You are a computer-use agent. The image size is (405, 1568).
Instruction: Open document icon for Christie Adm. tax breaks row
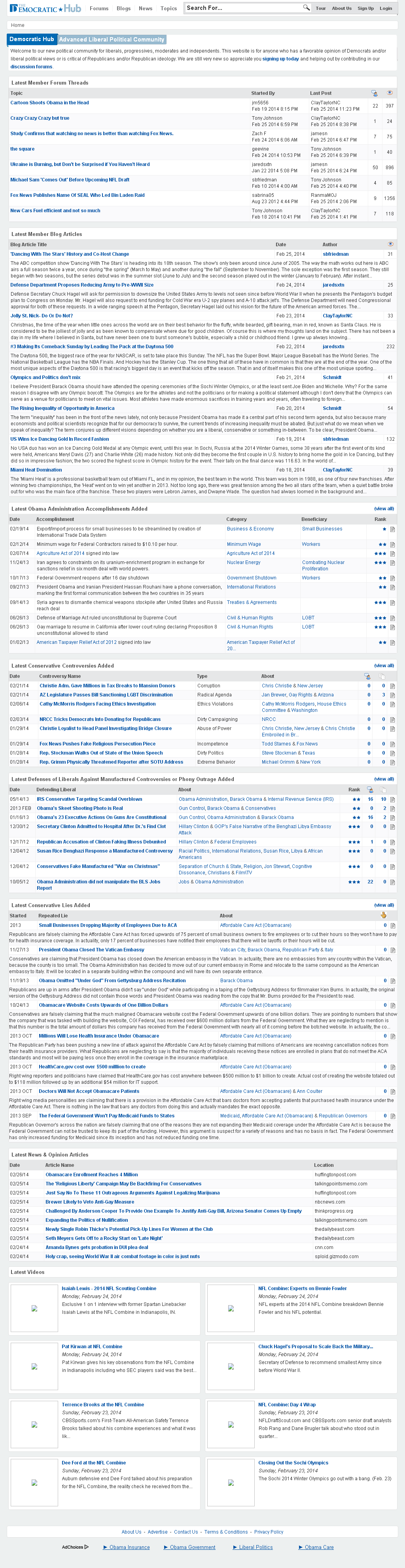tap(393, 686)
